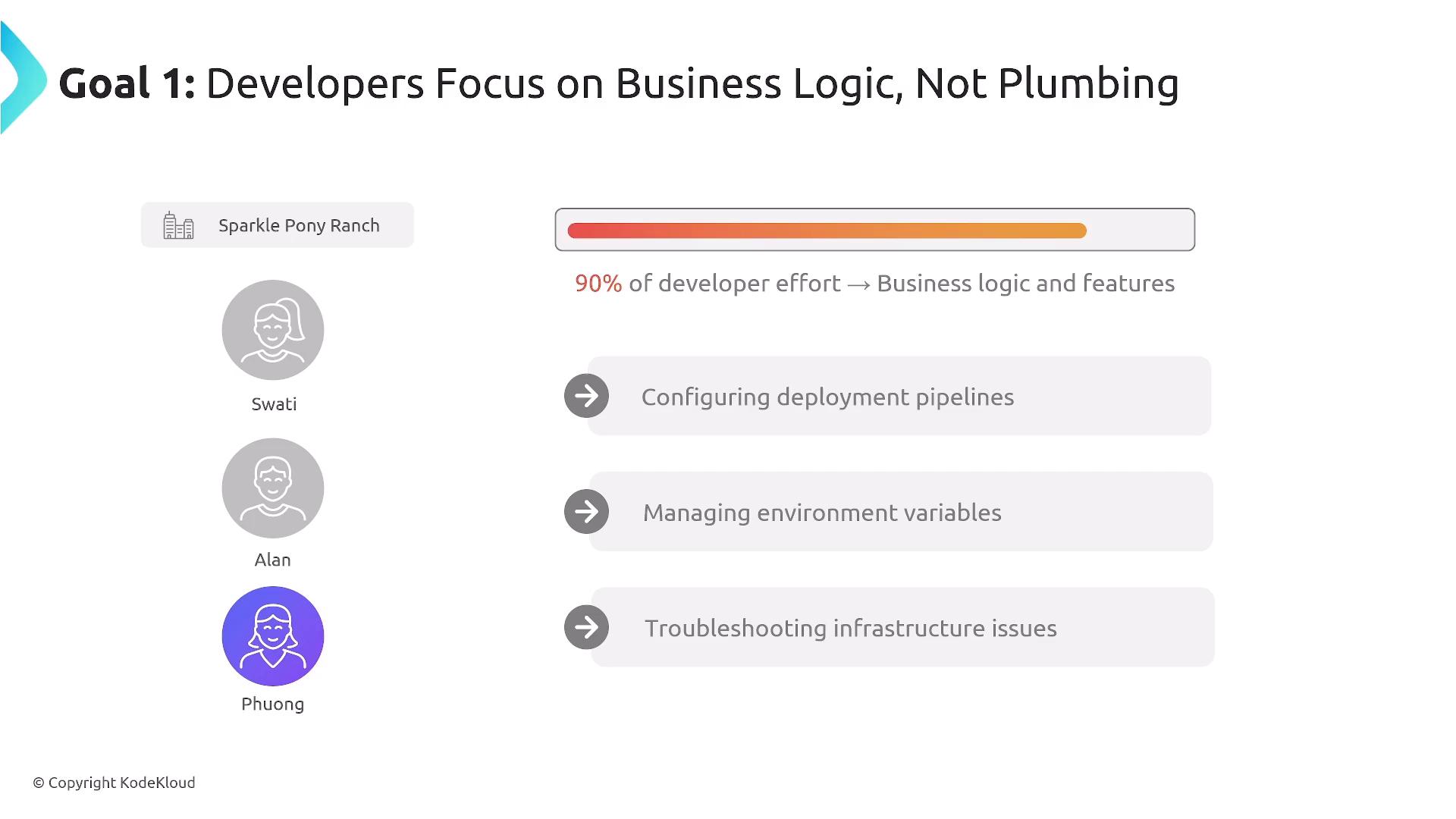Screen dimensions: 1456x819
Task: Click the Phuong name label
Action: [272, 704]
